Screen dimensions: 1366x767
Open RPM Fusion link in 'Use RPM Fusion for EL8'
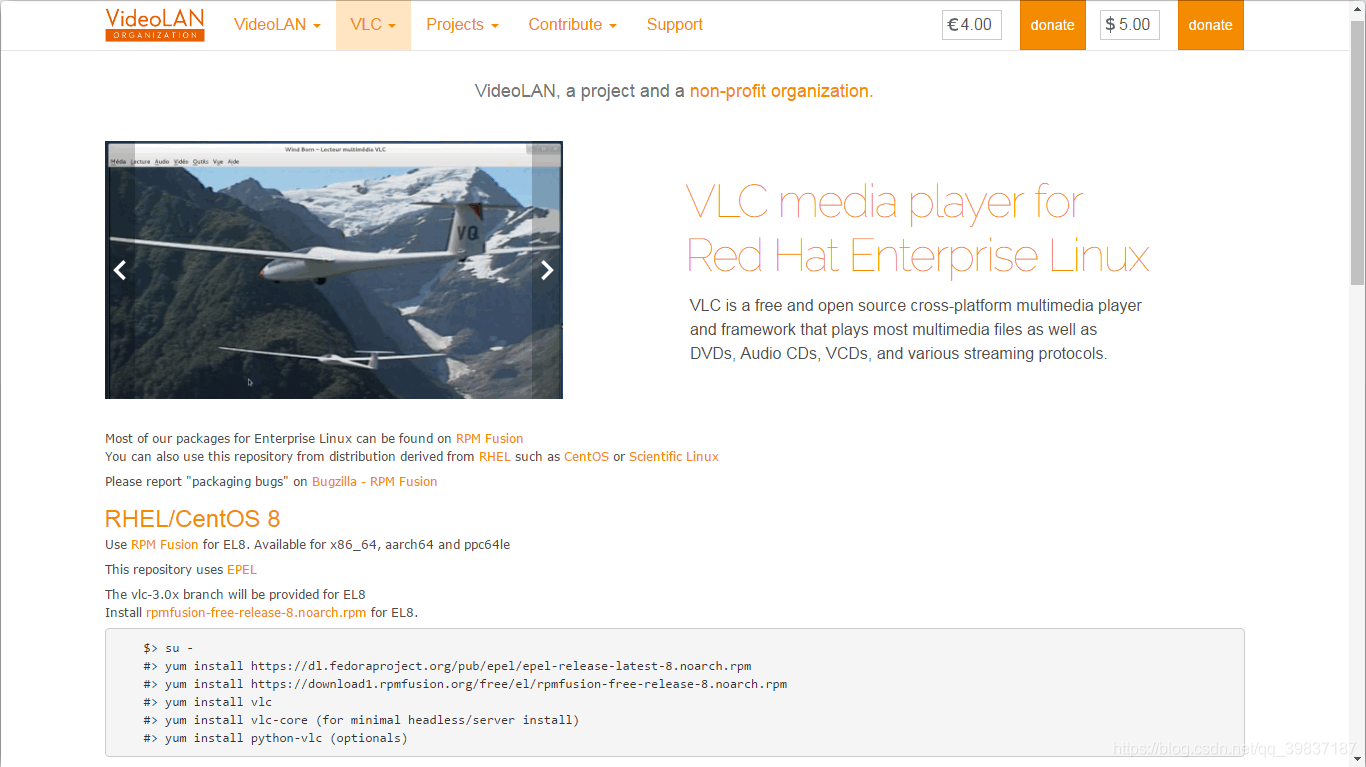(x=164, y=545)
